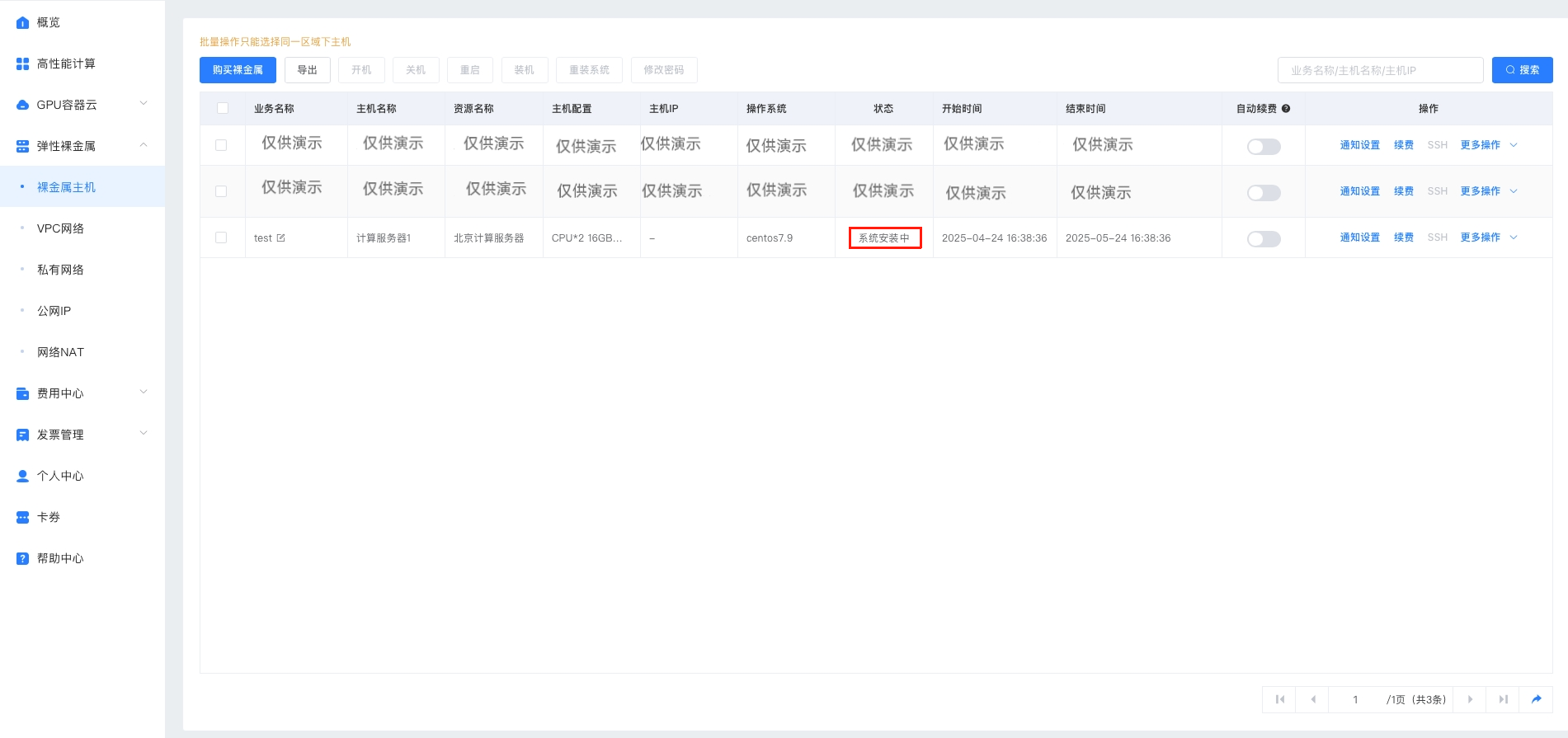Check the select-all checkbox in table header
This screenshot has width=1568, height=738.
223,108
